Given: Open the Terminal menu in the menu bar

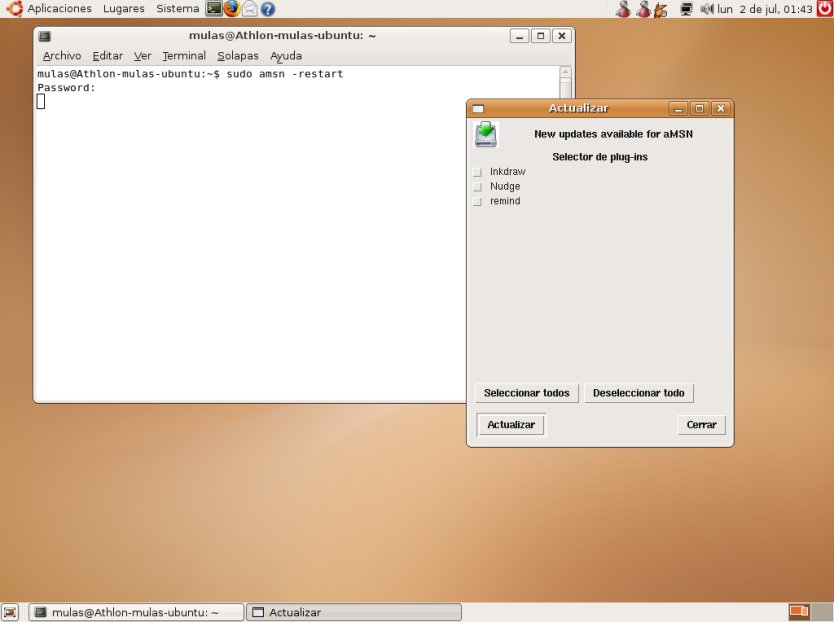Looking at the screenshot, I should 184,56.
